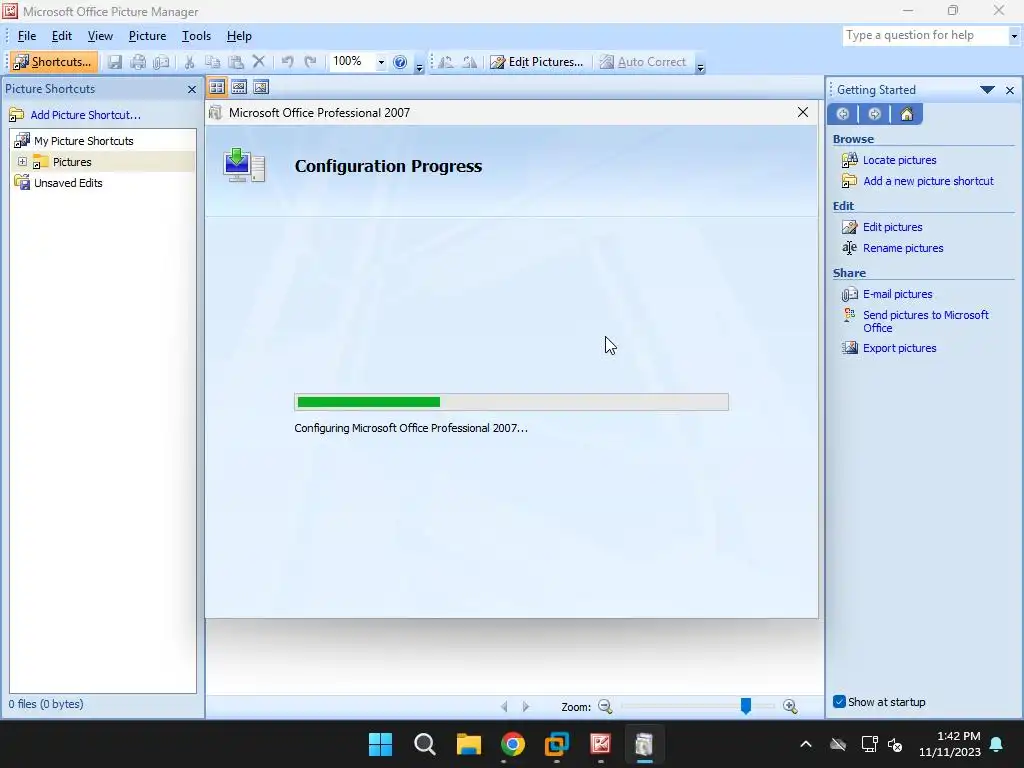Switch to Single Picture view
Screen dimensions: 1024x768
[261, 87]
